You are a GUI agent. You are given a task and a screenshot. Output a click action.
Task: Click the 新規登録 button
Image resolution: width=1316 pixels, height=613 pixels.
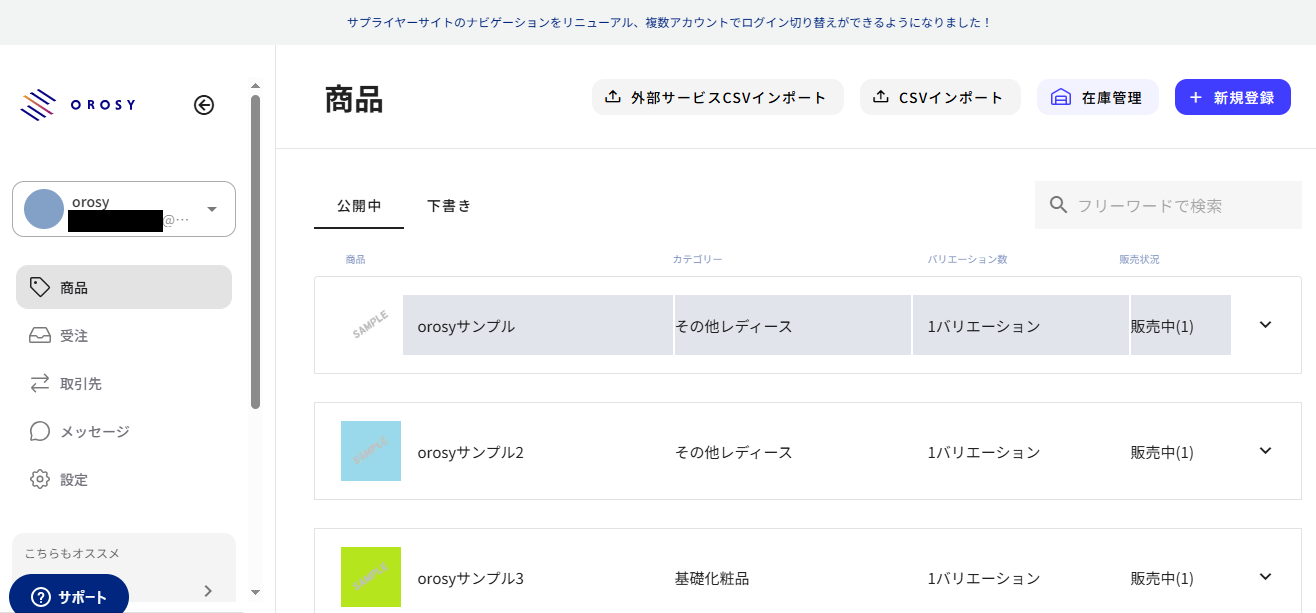coord(1232,98)
